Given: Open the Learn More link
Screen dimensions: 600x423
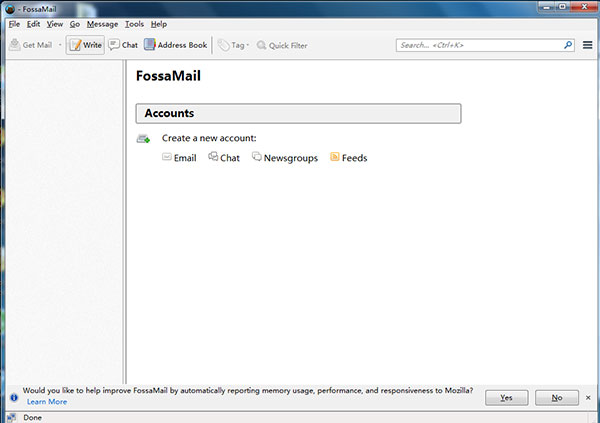Looking at the screenshot, I should click(x=47, y=402).
